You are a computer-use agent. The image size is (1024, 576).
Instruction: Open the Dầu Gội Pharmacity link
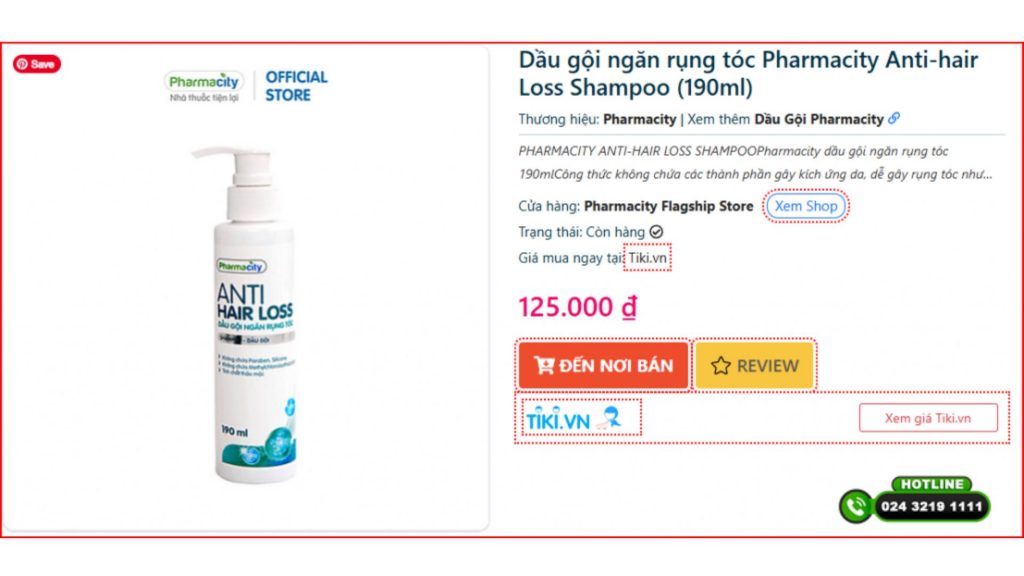(818, 120)
